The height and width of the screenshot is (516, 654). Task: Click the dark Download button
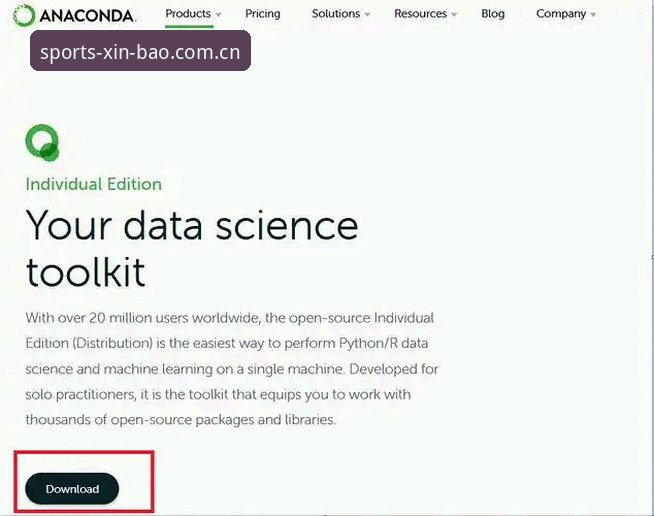click(x=72, y=488)
